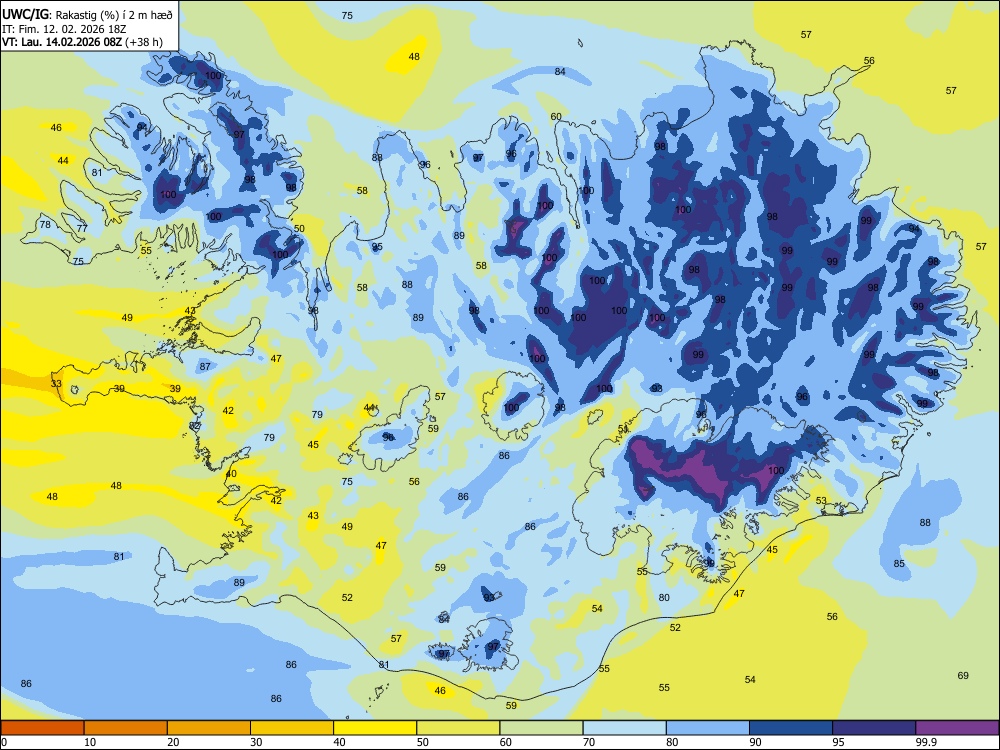This screenshot has width=1000, height=750.
Task: Click the purple legend swatch above 99.9
Action: [x=957, y=728]
